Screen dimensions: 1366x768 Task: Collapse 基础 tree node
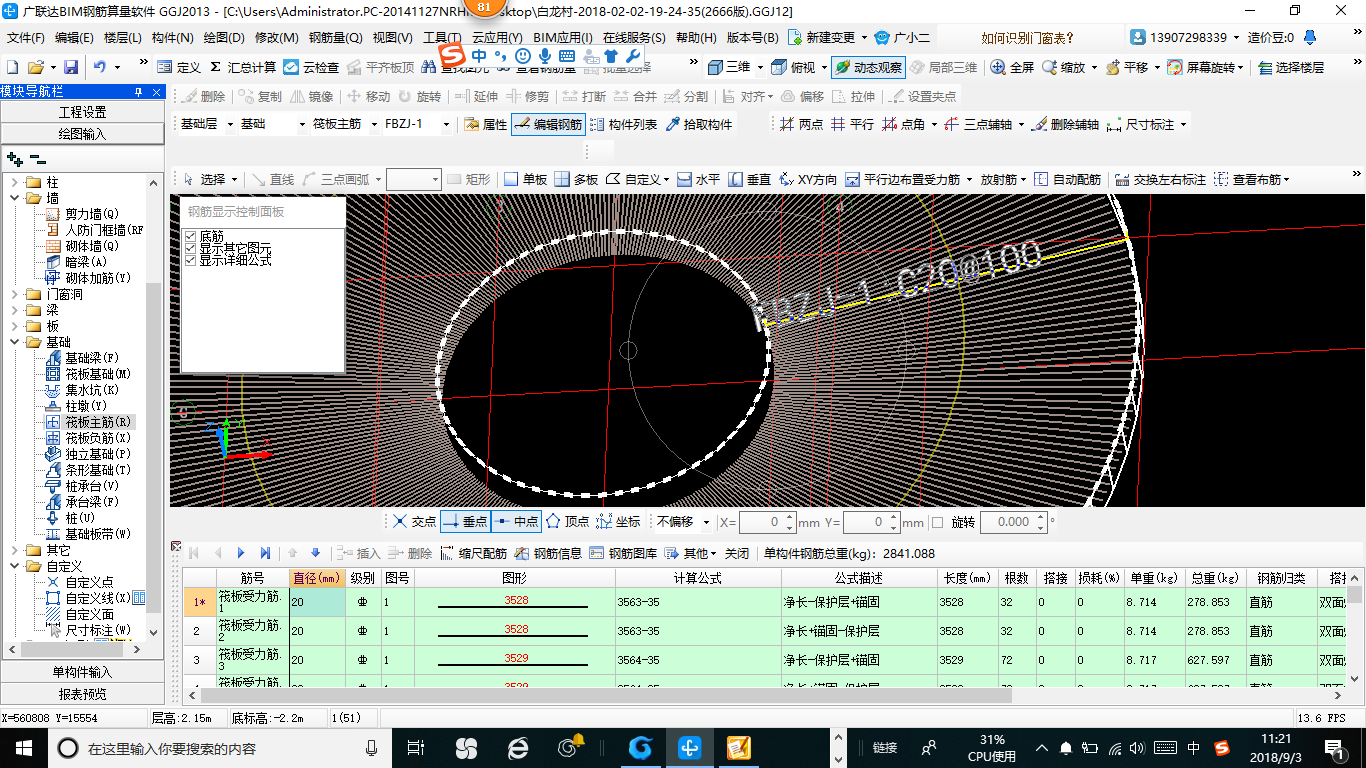15,342
